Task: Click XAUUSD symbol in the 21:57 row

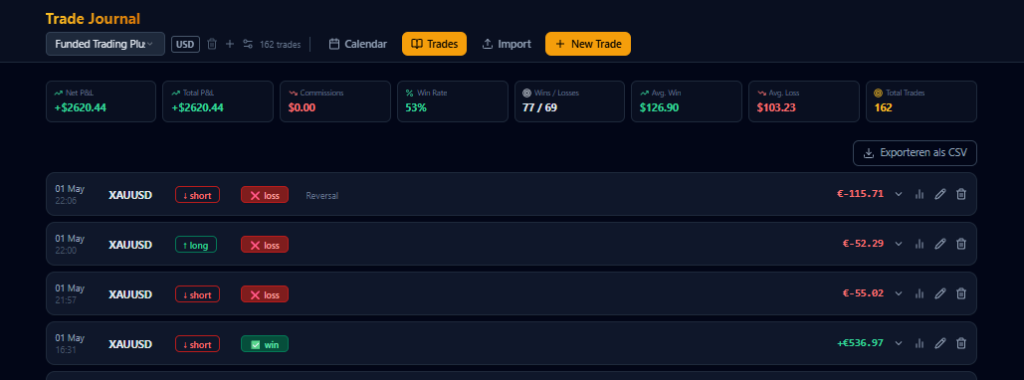Action: 130,294
